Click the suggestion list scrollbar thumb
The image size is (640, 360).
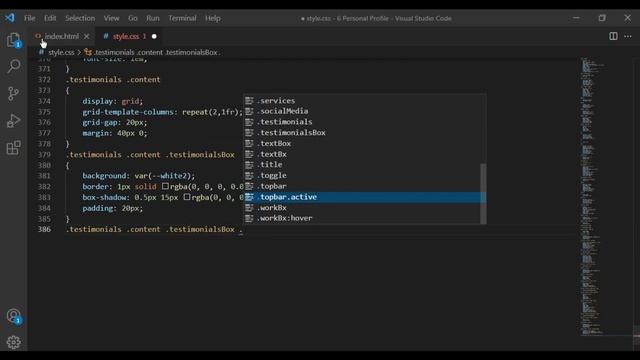(x=483, y=193)
